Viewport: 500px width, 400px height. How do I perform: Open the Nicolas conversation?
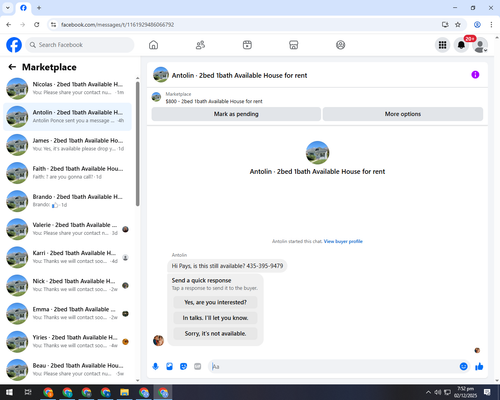(67, 88)
